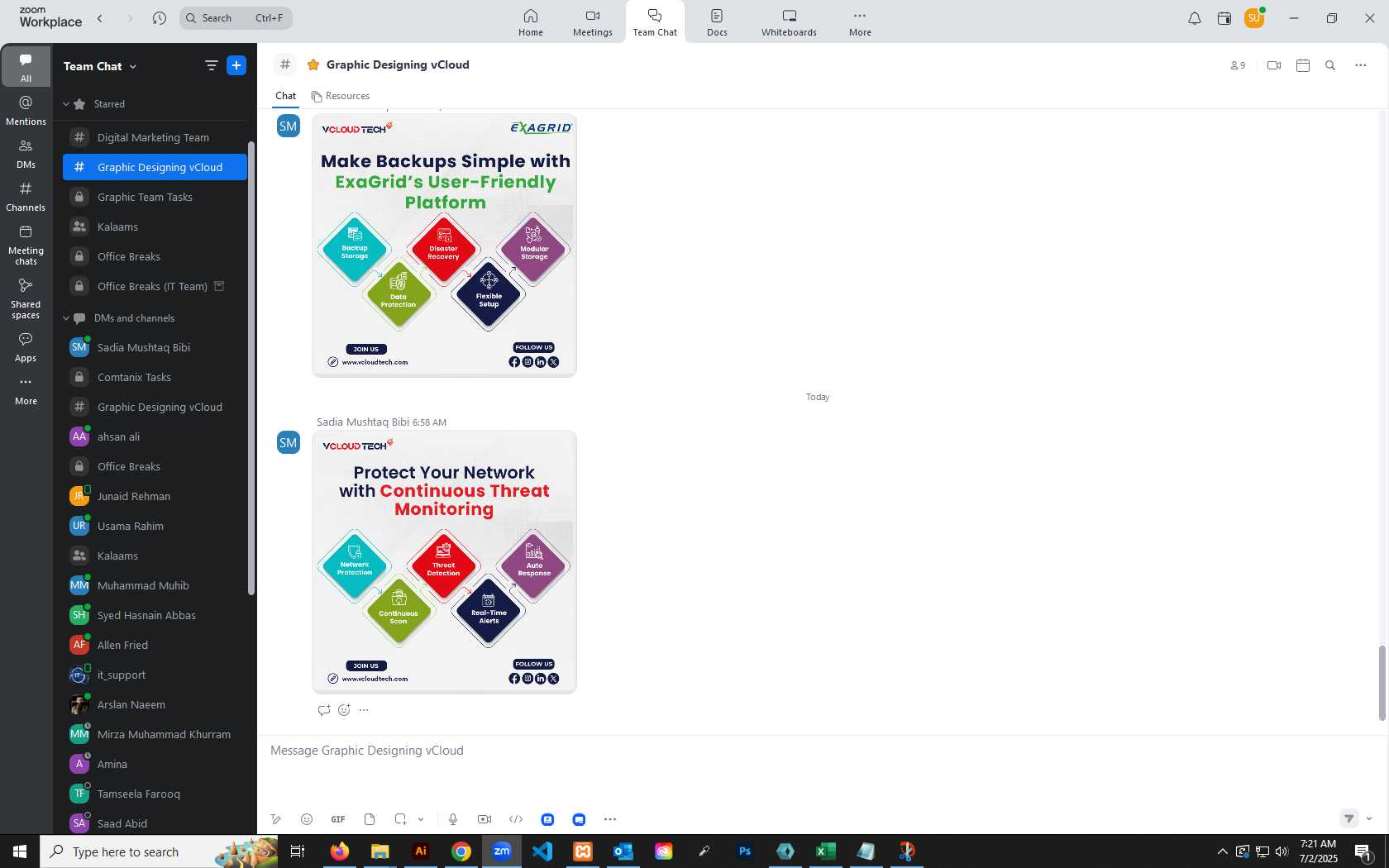The image size is (1389, 868).
Task: Open the it_support chat
Action: [x=155, y=675]
